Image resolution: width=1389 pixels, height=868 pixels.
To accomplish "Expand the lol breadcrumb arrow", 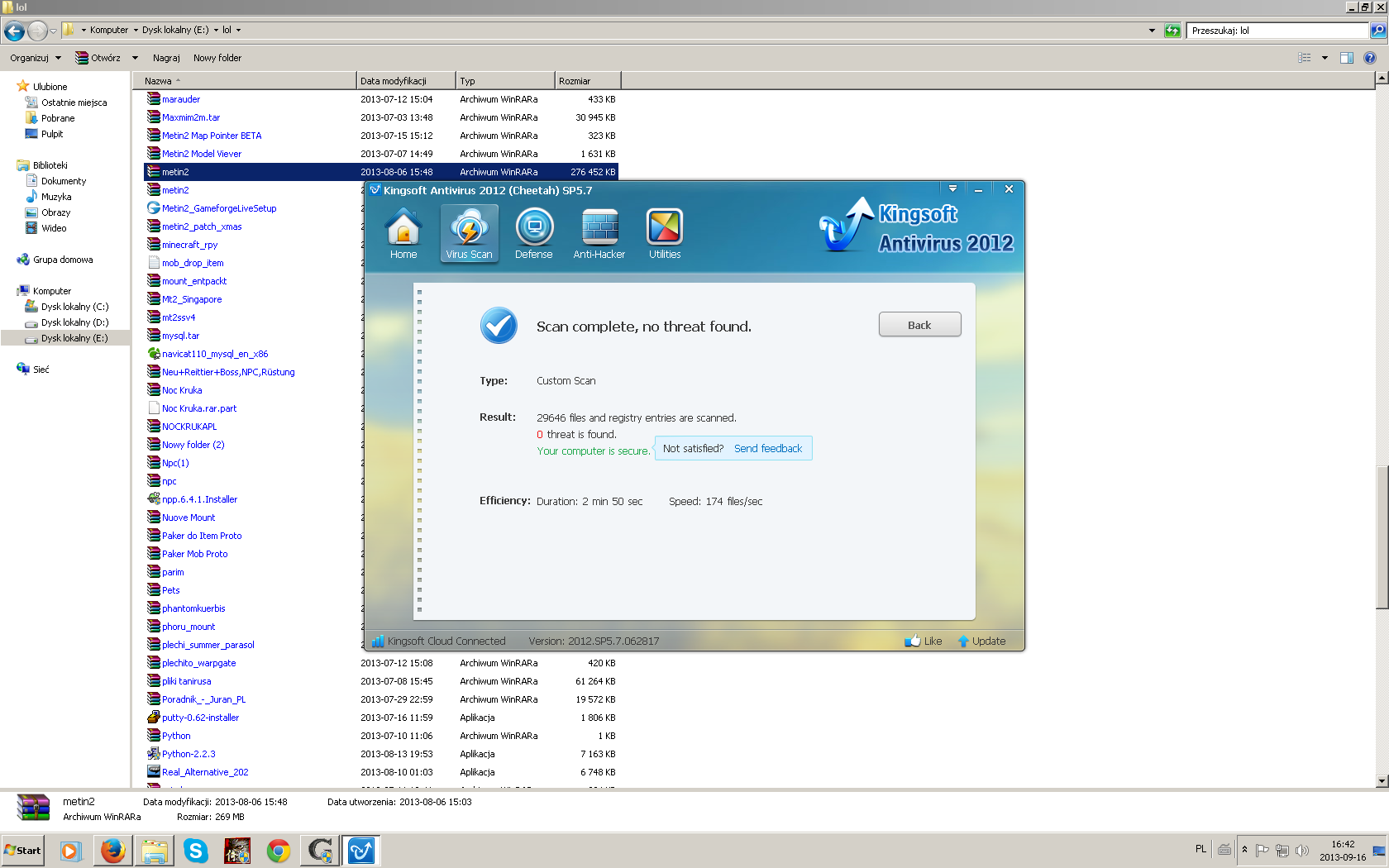I will tap(239, 30).
